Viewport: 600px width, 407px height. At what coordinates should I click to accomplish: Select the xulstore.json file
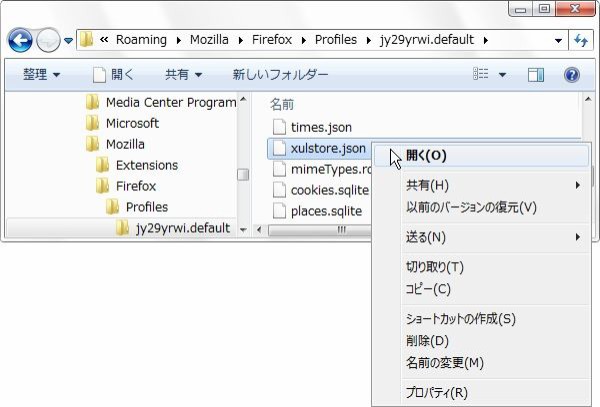coord(318,148)
